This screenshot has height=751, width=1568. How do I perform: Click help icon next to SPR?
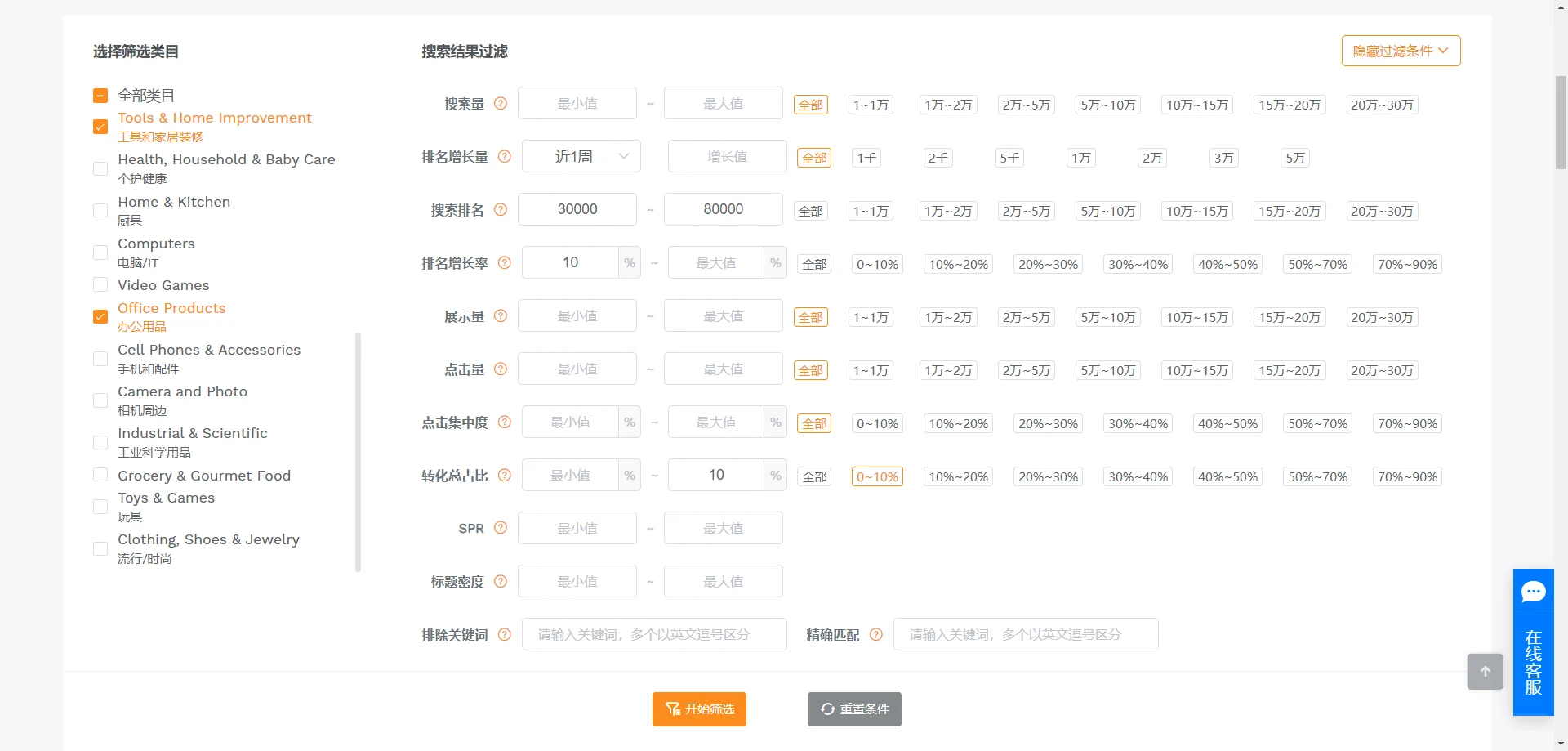[501, 528]
